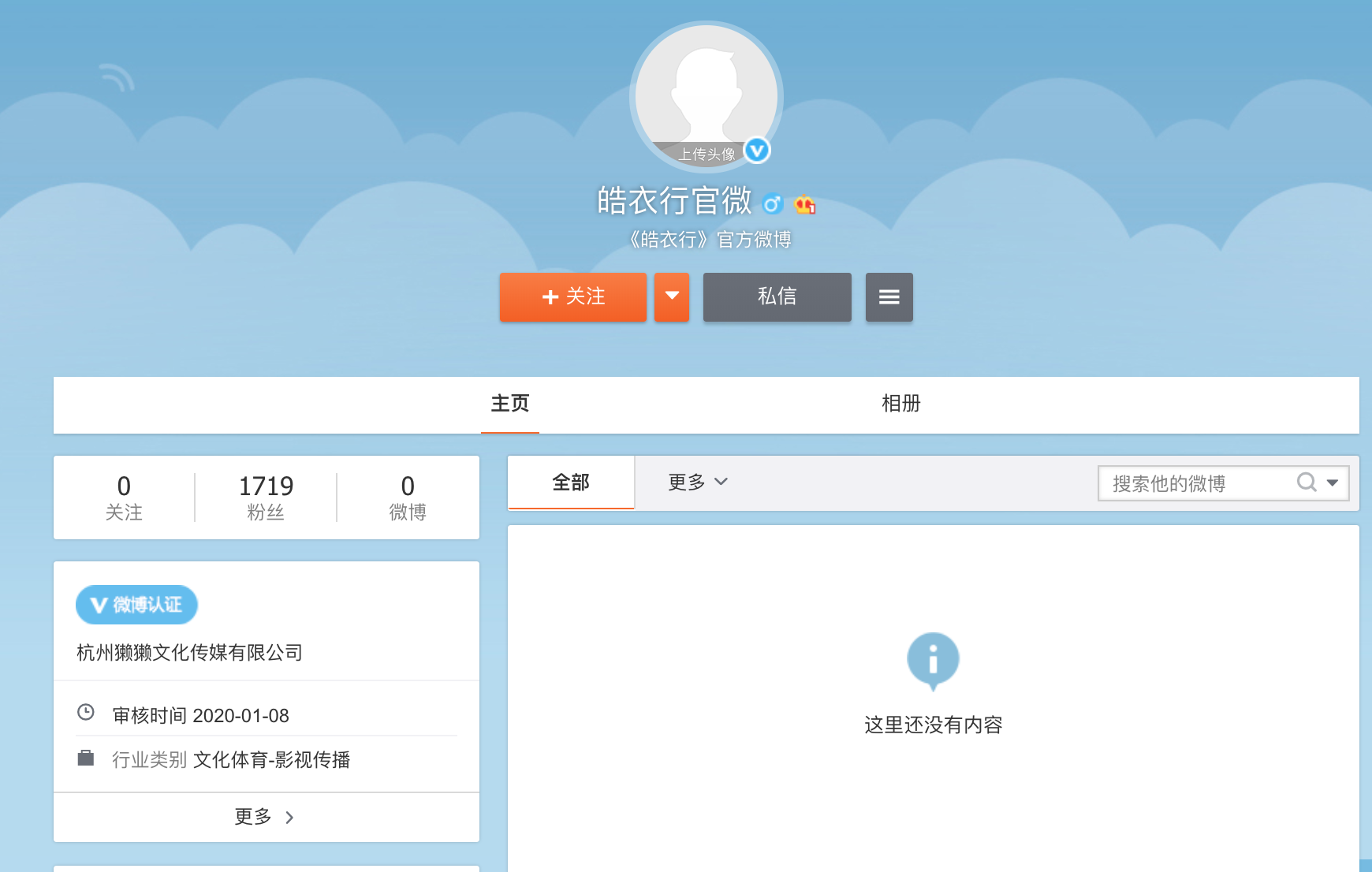
Task: Switch to the 主页 tab
Action: [x=510, y=404]
